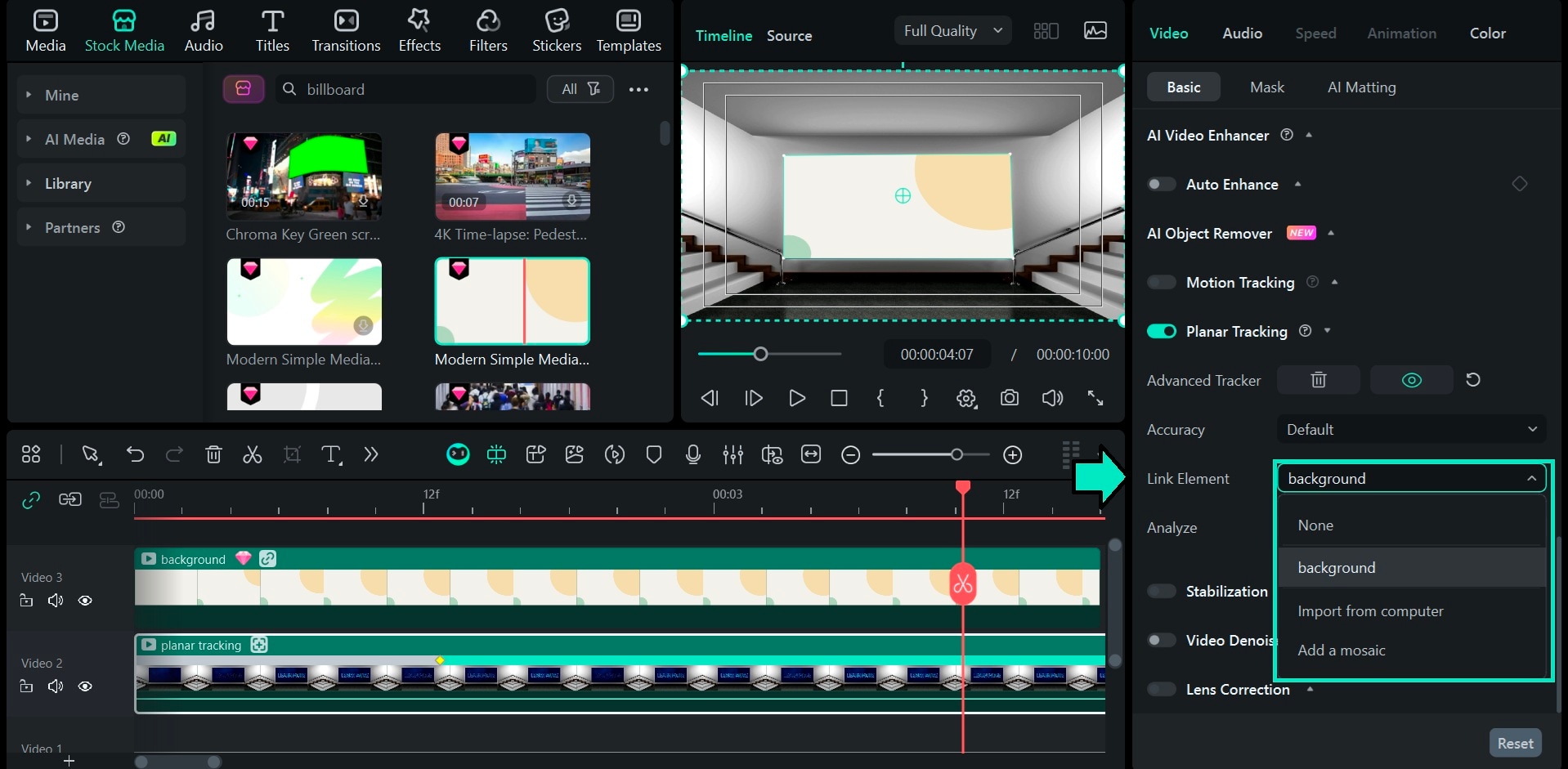Viewport: 1568px width, 769px height.
Task: Click the stop button in preview
Action: click(839, 398)
